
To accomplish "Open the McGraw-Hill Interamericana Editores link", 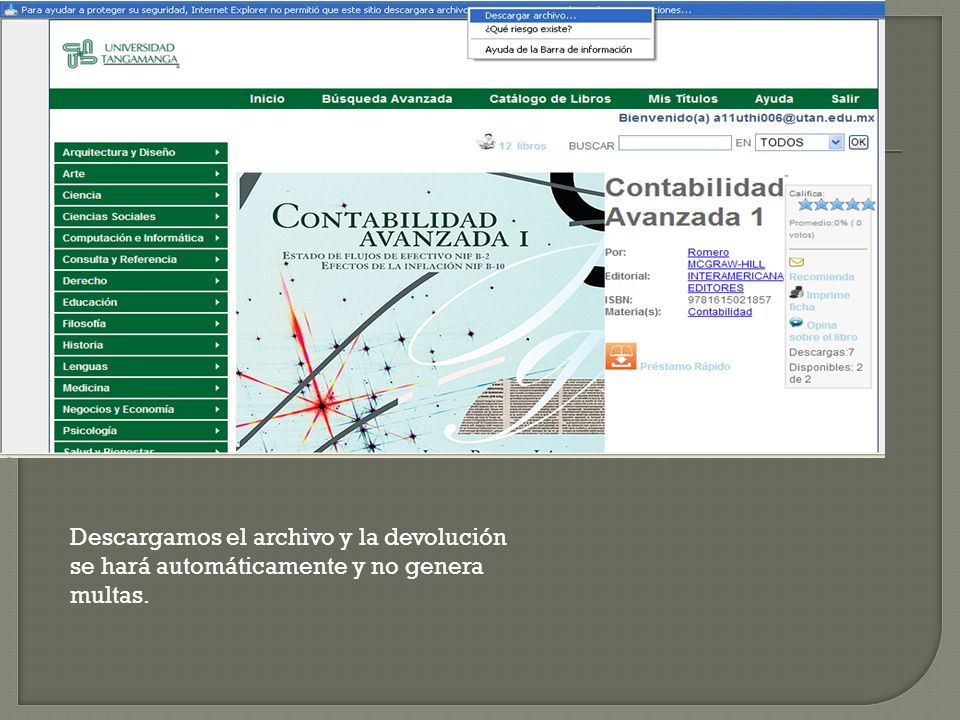I will [735, 276].
